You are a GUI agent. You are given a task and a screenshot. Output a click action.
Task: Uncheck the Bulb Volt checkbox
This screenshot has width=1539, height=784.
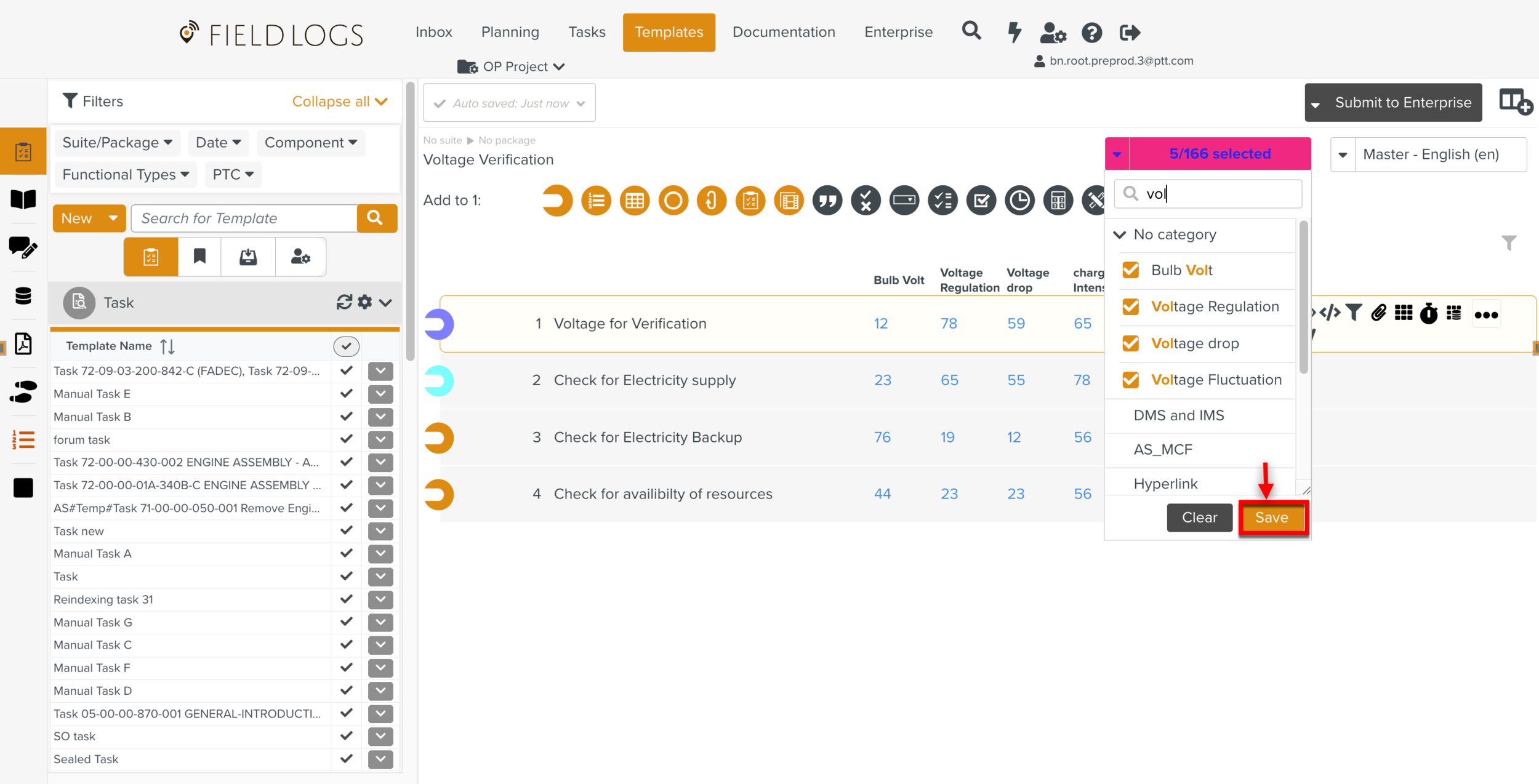click(1130, 270)
